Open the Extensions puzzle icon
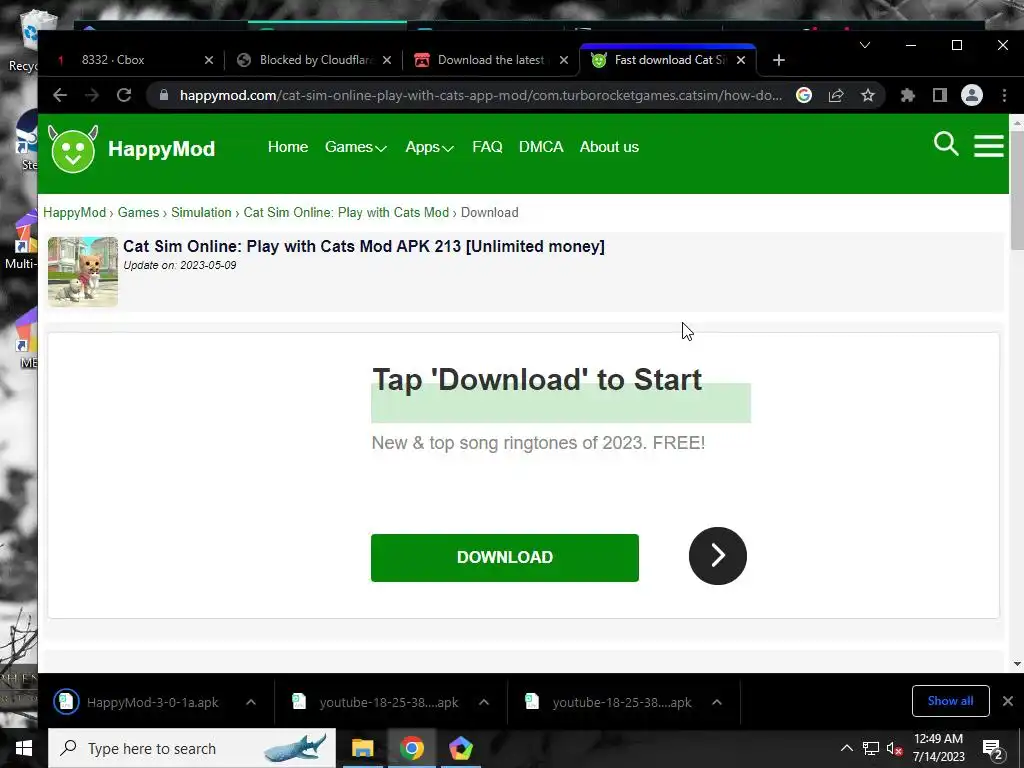The image size is (1024, 768). (x=908, y=95)
